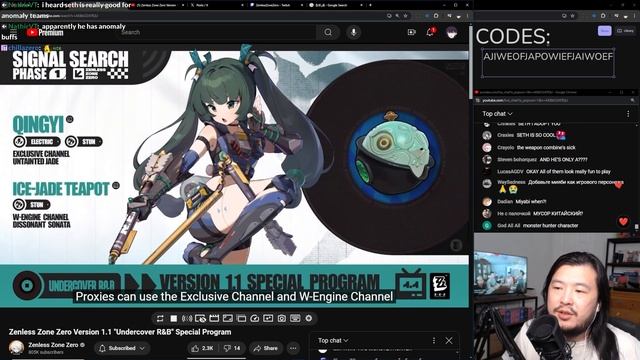Screen dimensions: 640x360
Task: Start voice search with the microphone icon
Action: coord(353,32)
